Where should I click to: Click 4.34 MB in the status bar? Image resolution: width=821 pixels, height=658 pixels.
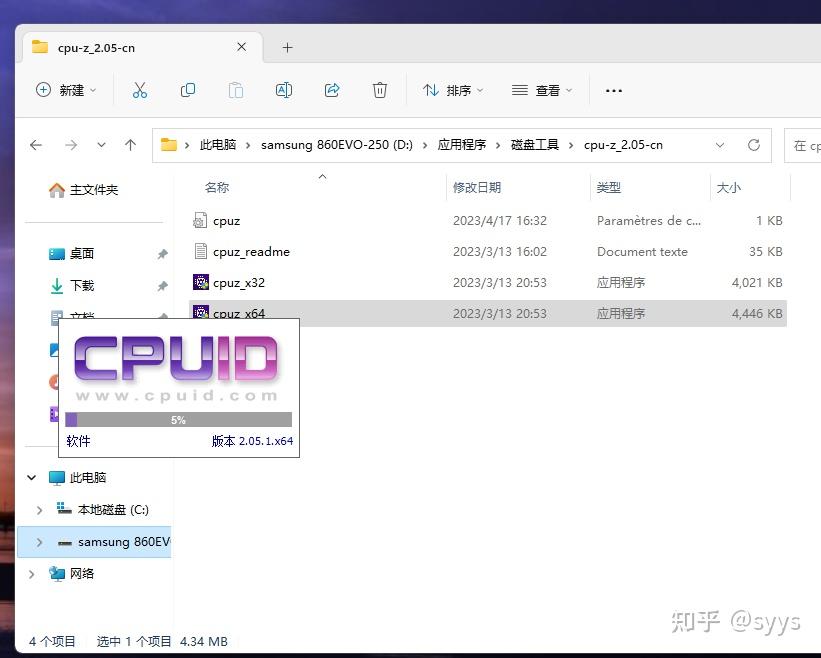[204, 641]
